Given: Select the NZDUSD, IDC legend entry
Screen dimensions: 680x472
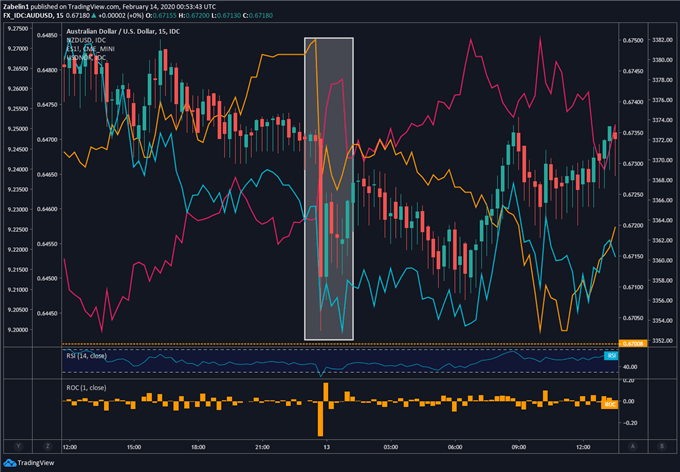Looking at the screenshot, I should 86,40.
